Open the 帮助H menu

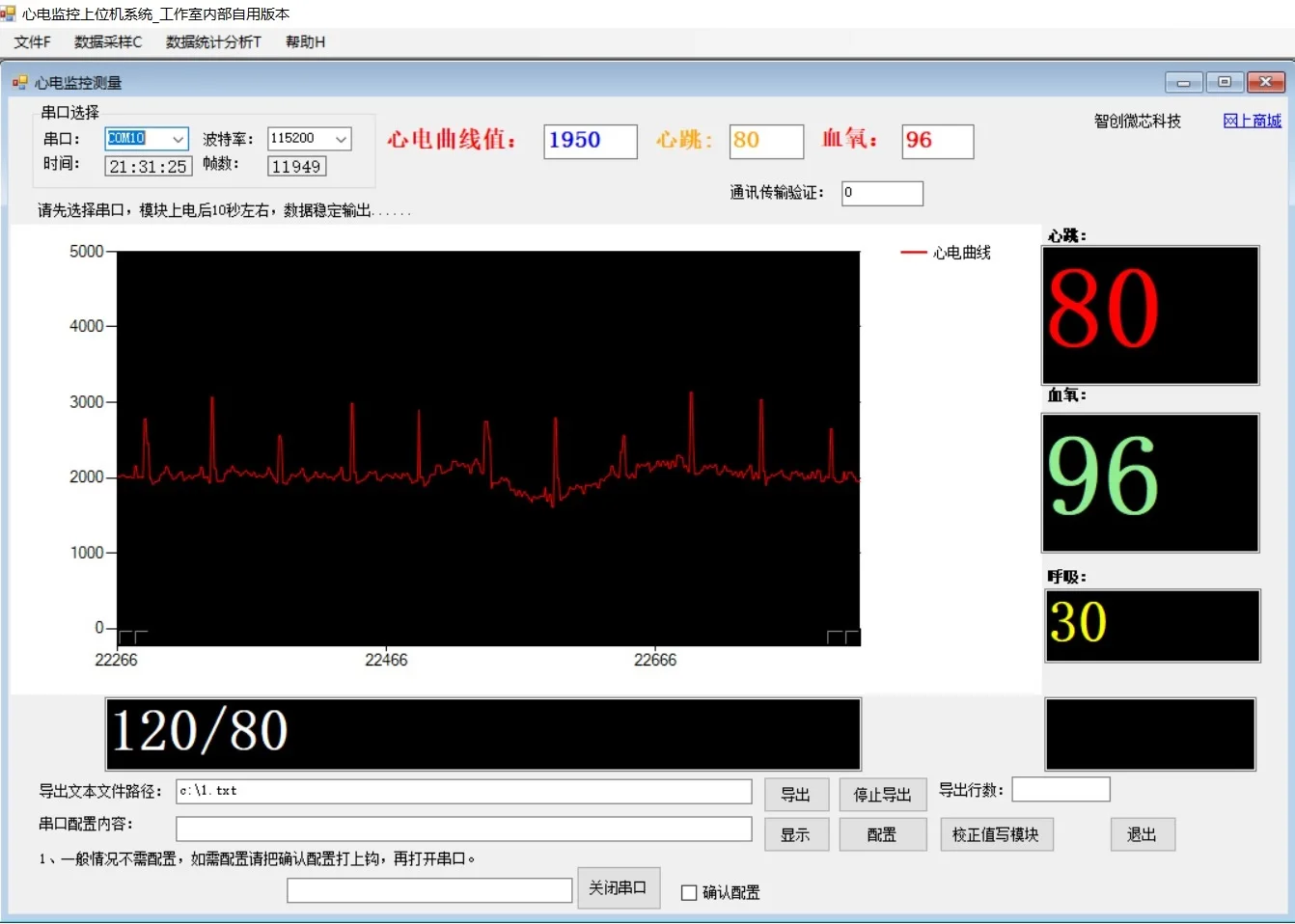pos(304,41)
